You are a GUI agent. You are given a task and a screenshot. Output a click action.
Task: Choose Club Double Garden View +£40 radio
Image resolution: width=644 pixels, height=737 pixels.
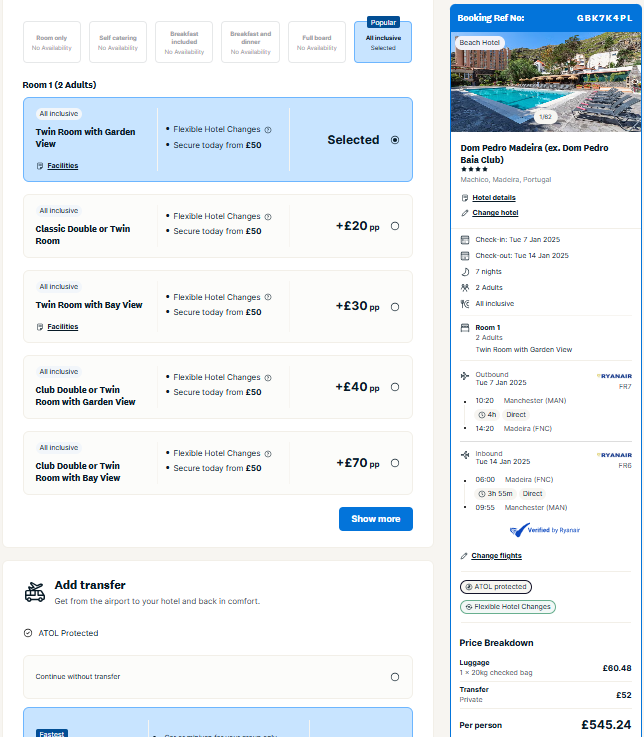395,387
